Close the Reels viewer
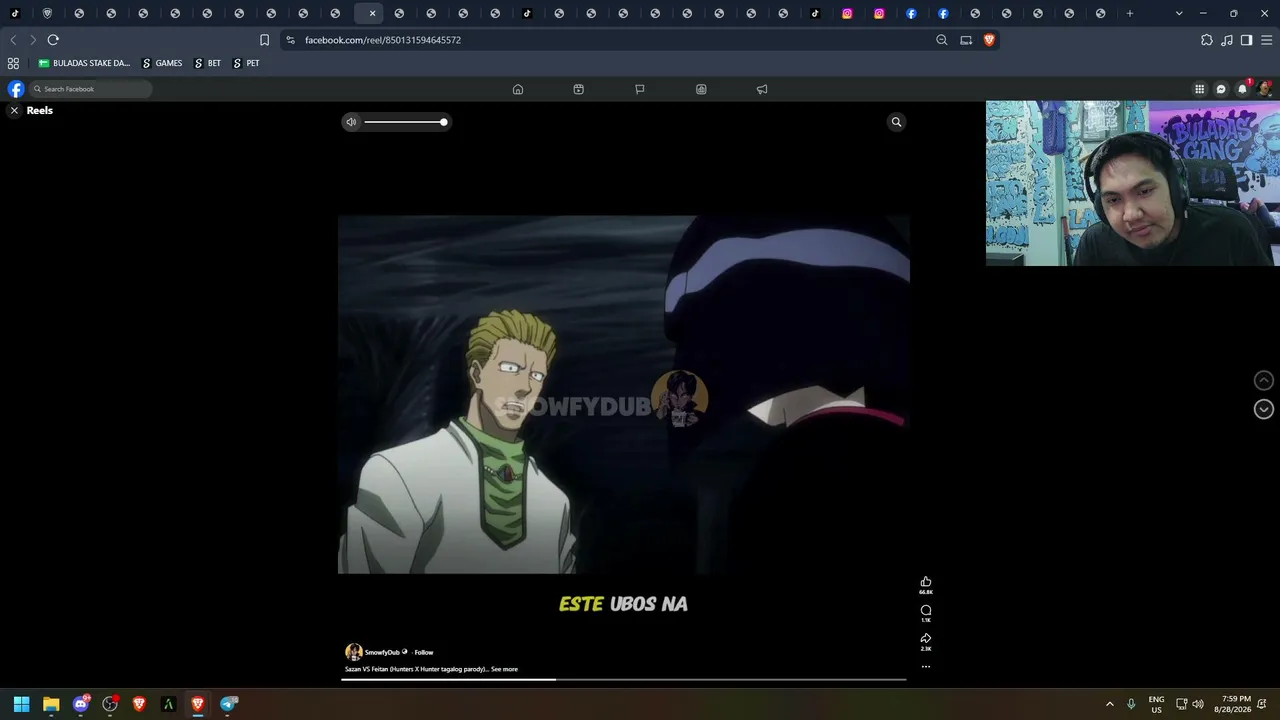 click(14, 111)
